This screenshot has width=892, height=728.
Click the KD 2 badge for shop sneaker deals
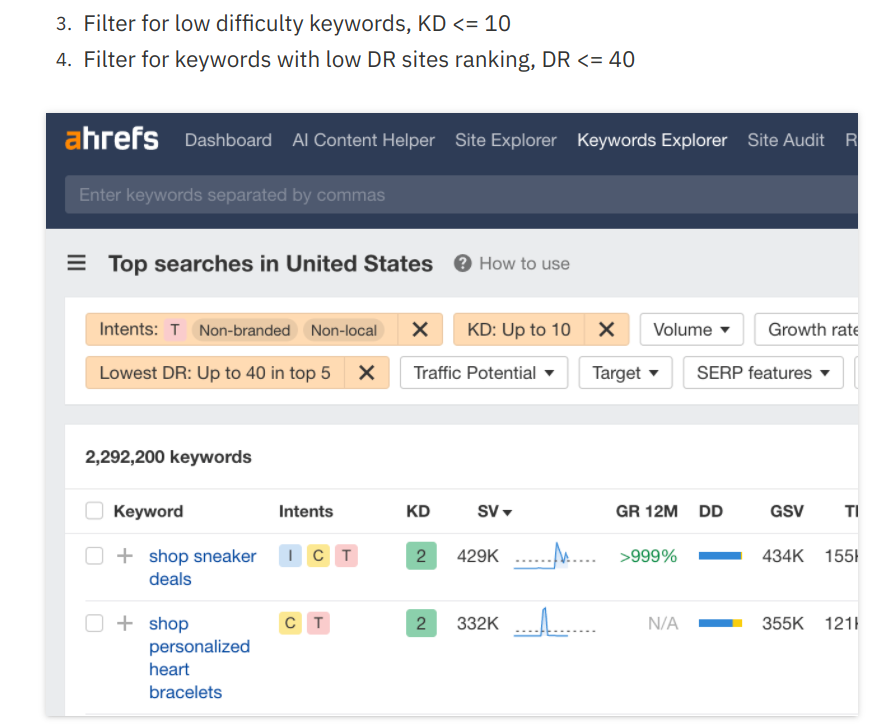(x=421, y=556)
